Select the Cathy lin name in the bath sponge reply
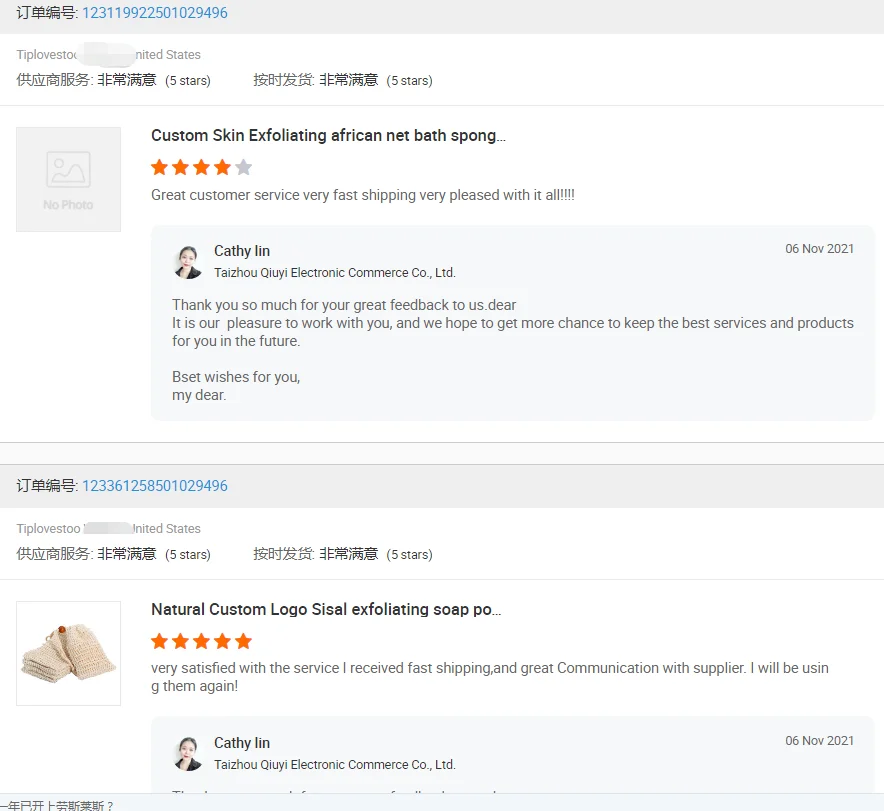This screenshot has width=884, height=811. 242,251
